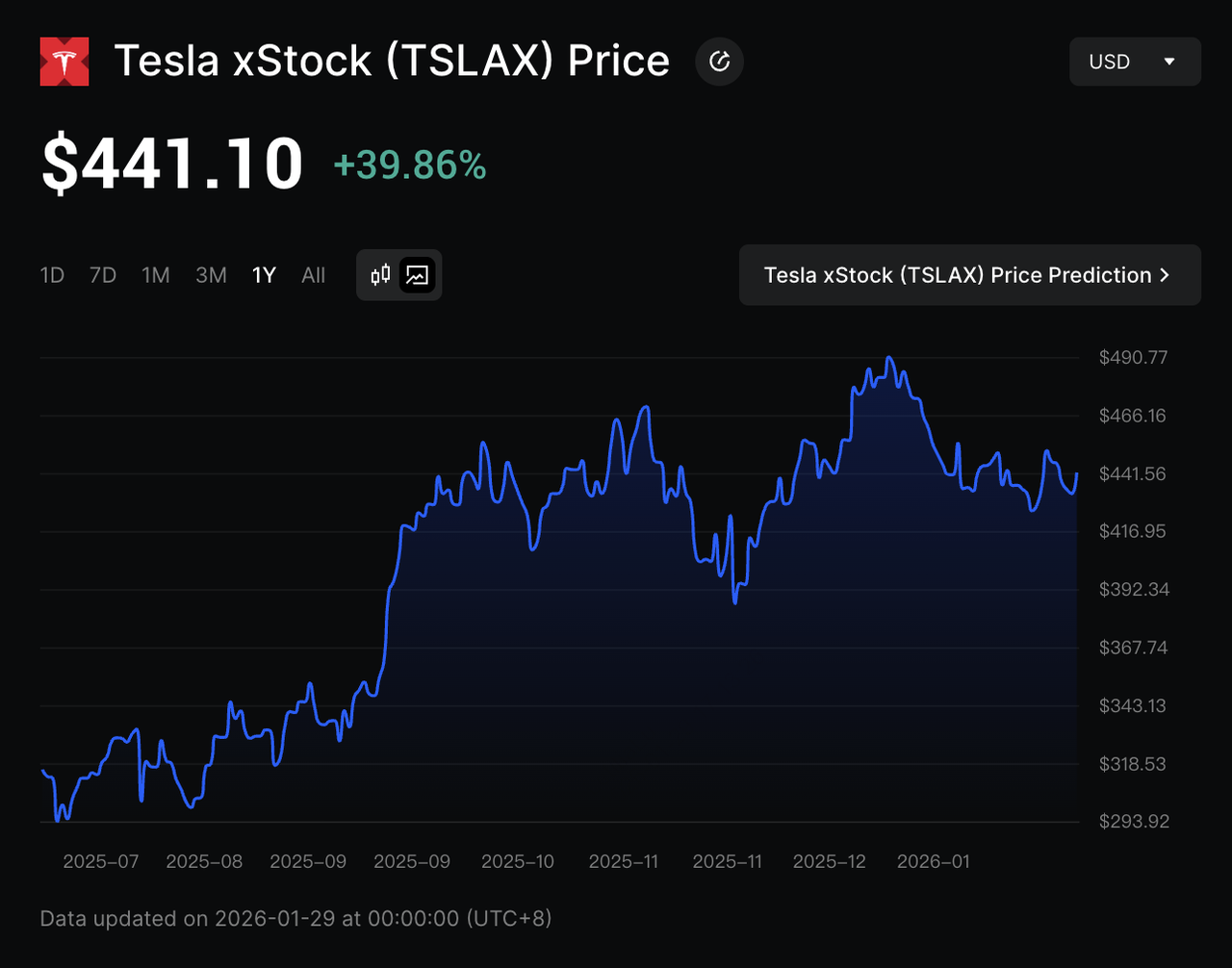Image resolution: width=1232 pixels, height=968 pixels.
Task: Switch to candlestick chart view
Action: [x=381, y=275]
